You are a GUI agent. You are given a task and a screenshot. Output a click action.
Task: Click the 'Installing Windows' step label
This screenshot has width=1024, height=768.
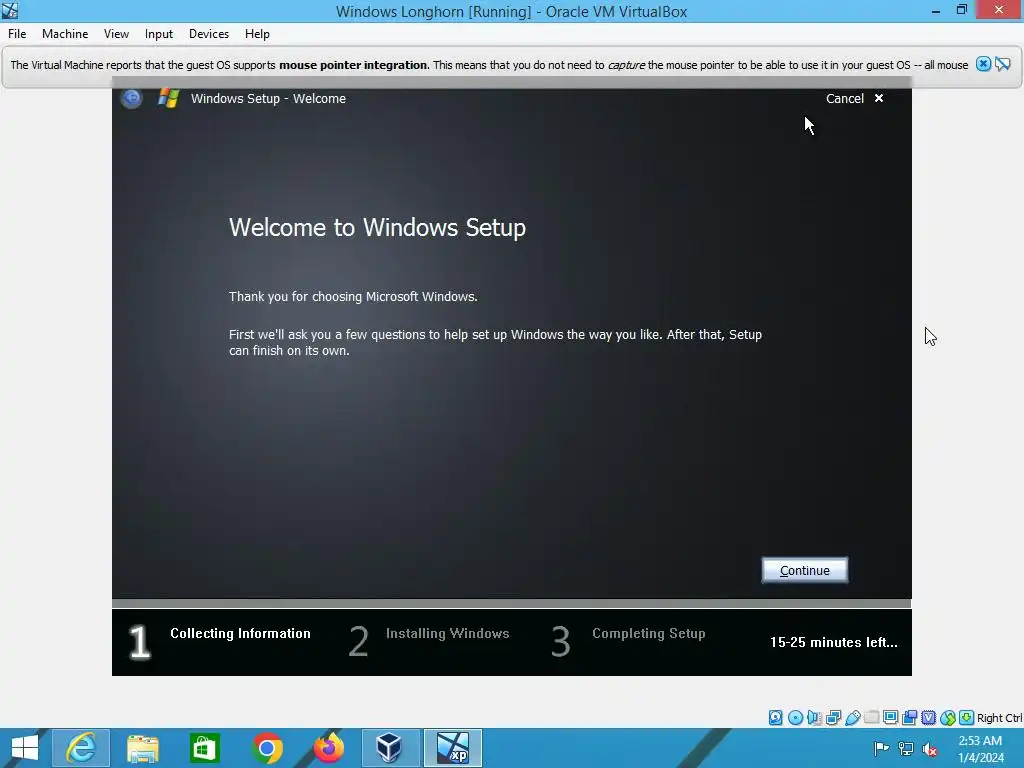tap(447, 633)
